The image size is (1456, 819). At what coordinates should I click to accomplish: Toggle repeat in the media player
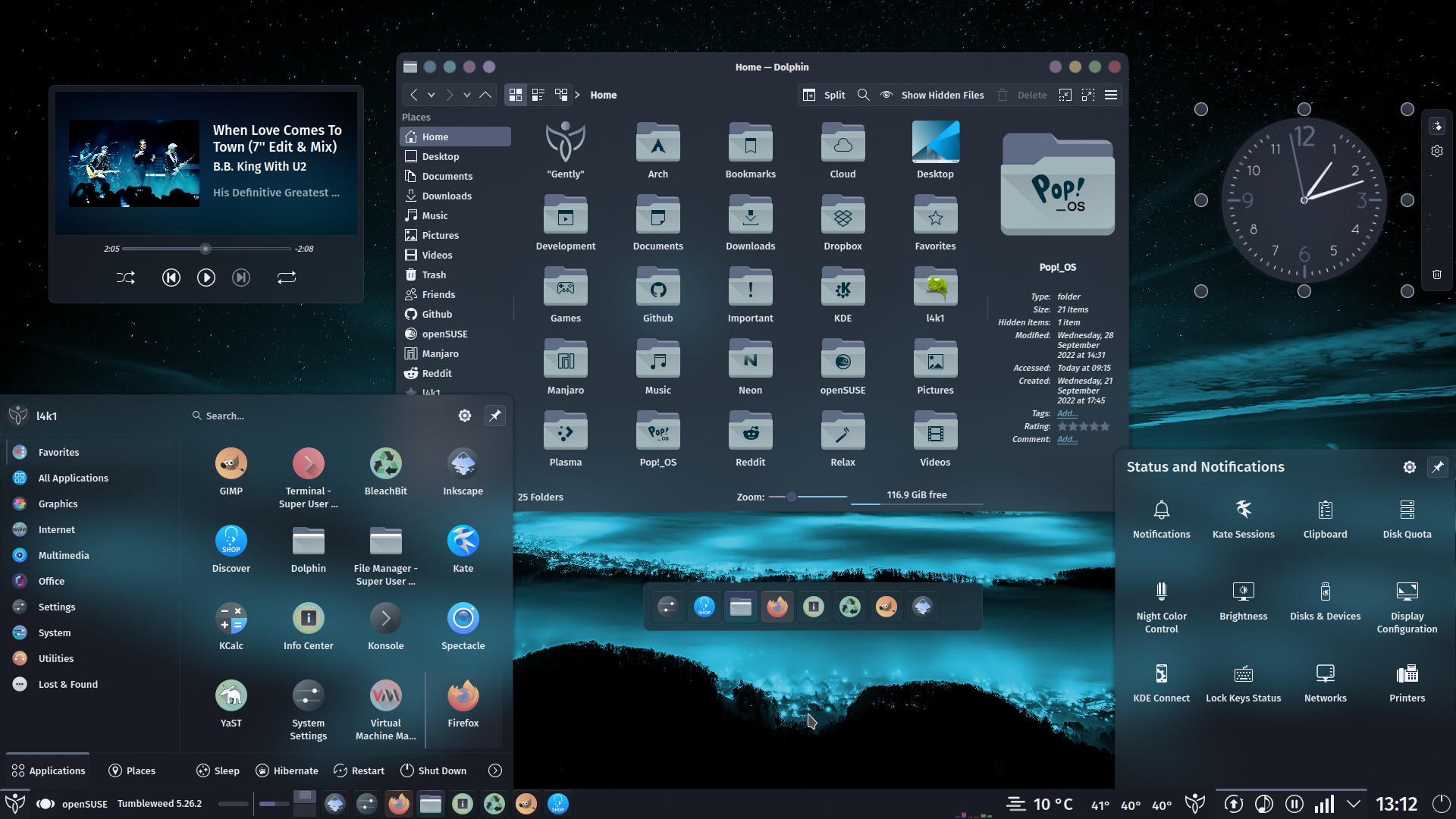pos(287,278)
